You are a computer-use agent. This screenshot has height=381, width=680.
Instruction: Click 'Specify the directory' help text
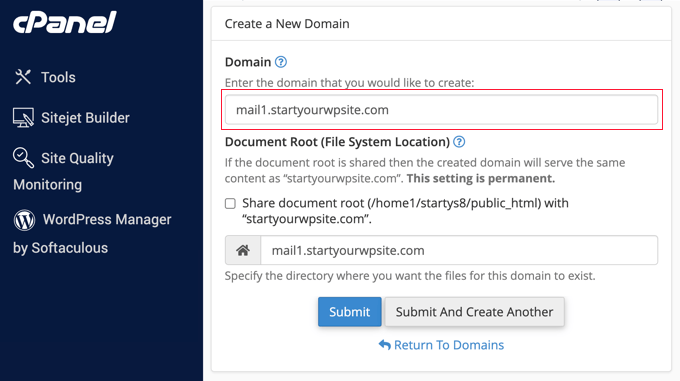410,276
